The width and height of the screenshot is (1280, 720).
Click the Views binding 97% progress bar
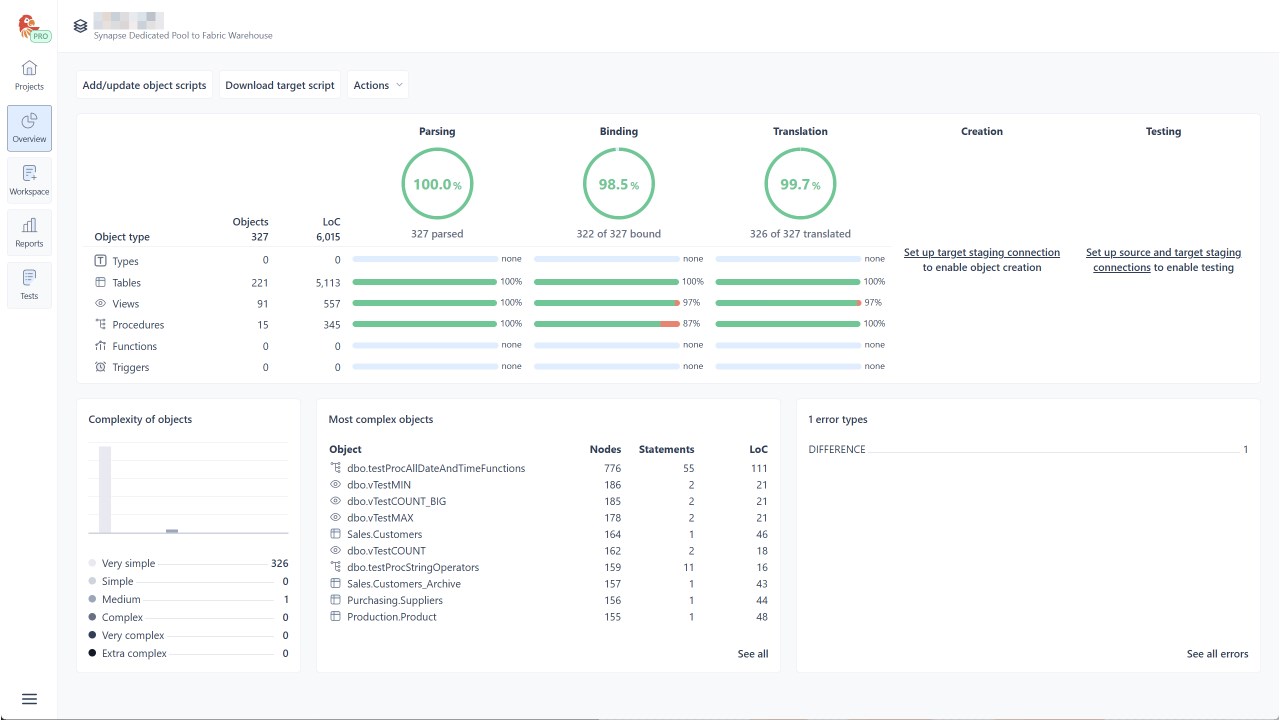[607, 303]
